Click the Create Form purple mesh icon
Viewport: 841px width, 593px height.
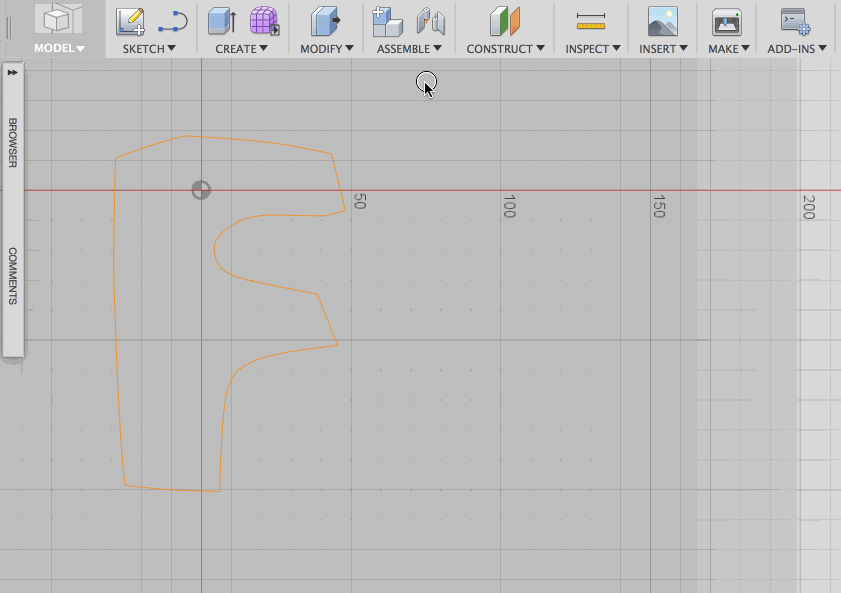(264, 21)
